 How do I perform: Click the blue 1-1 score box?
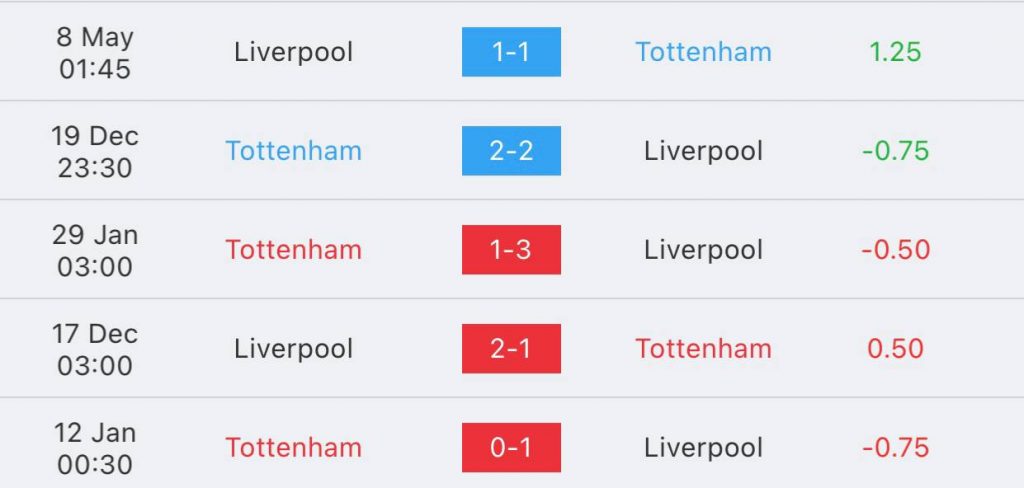pos(511,52)
